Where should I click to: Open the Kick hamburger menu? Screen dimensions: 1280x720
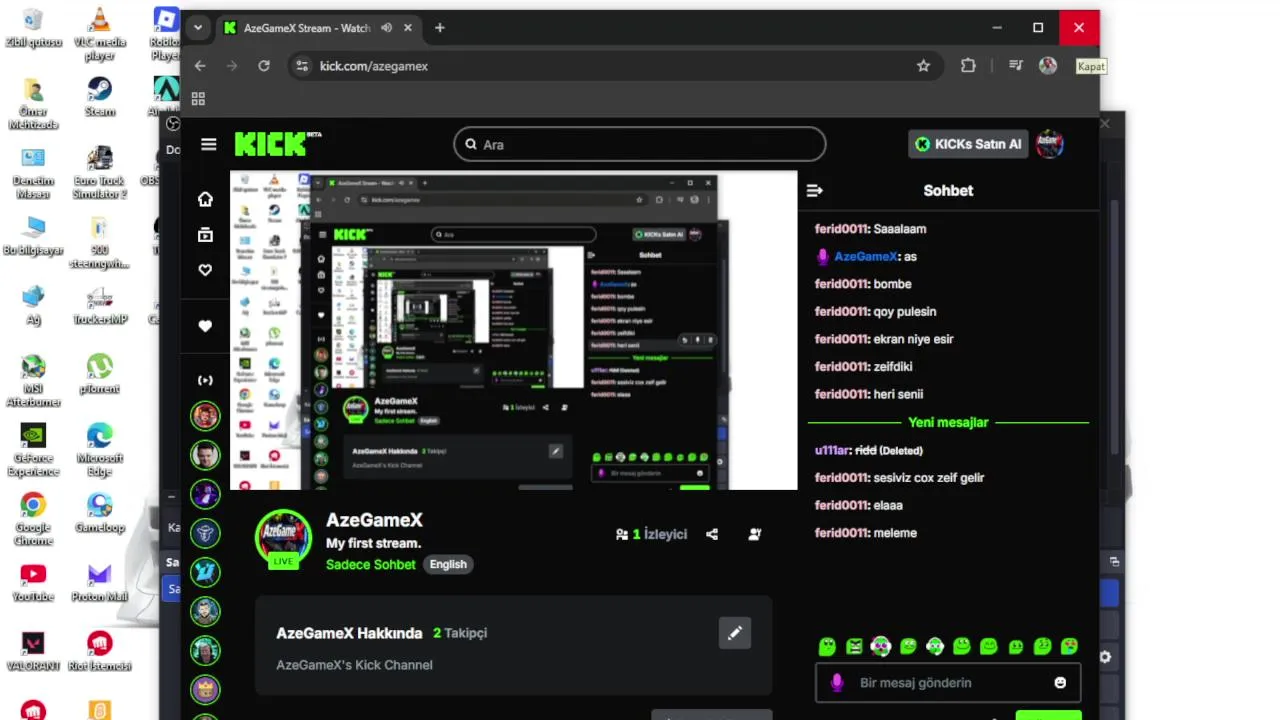[208, 144]
